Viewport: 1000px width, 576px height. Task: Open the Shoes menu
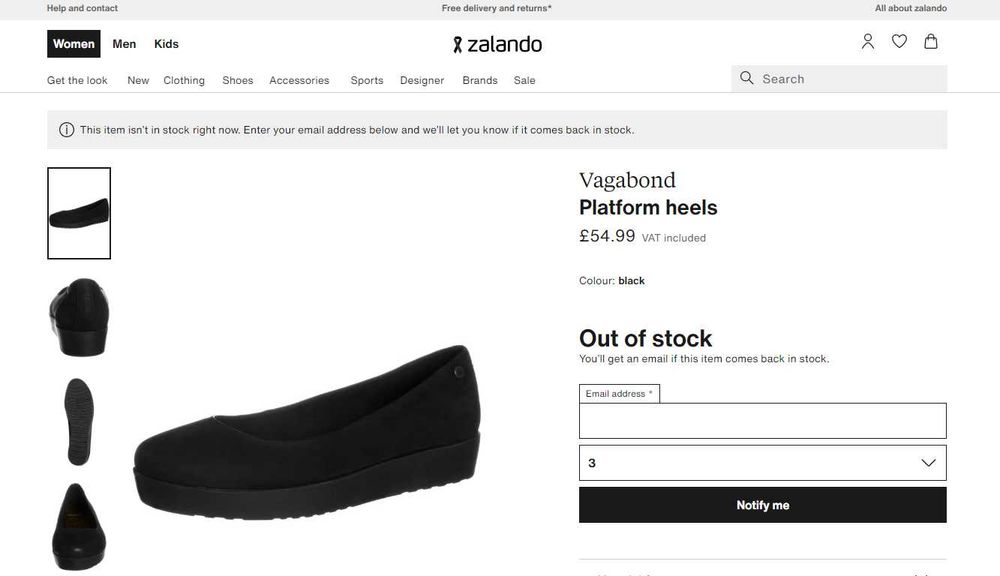tap(237, 80)
